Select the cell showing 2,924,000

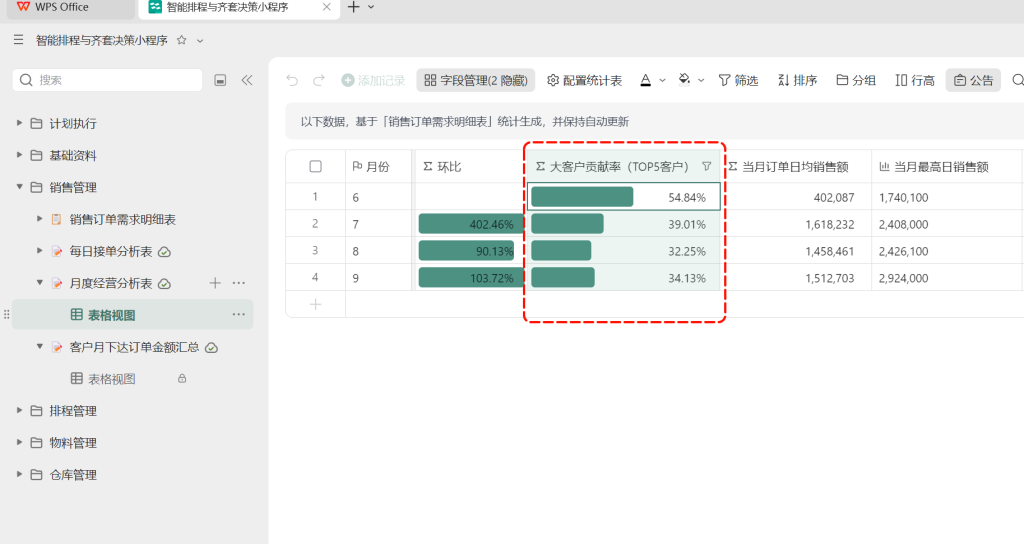click(946, 278)
